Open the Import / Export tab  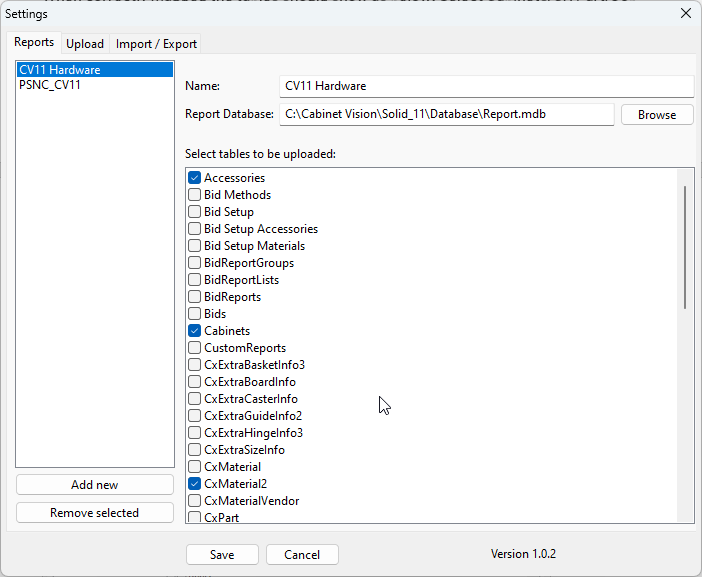156,44
